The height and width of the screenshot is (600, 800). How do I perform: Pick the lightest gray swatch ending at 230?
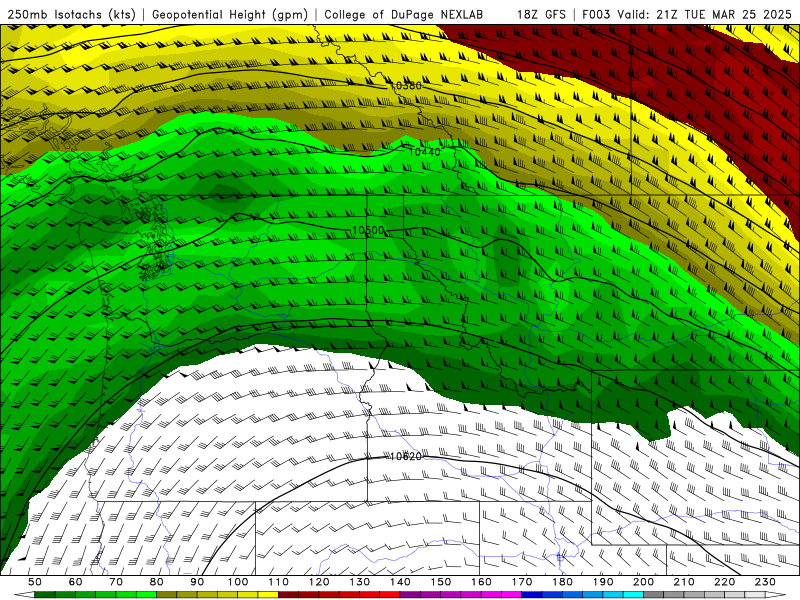point(755,595)
